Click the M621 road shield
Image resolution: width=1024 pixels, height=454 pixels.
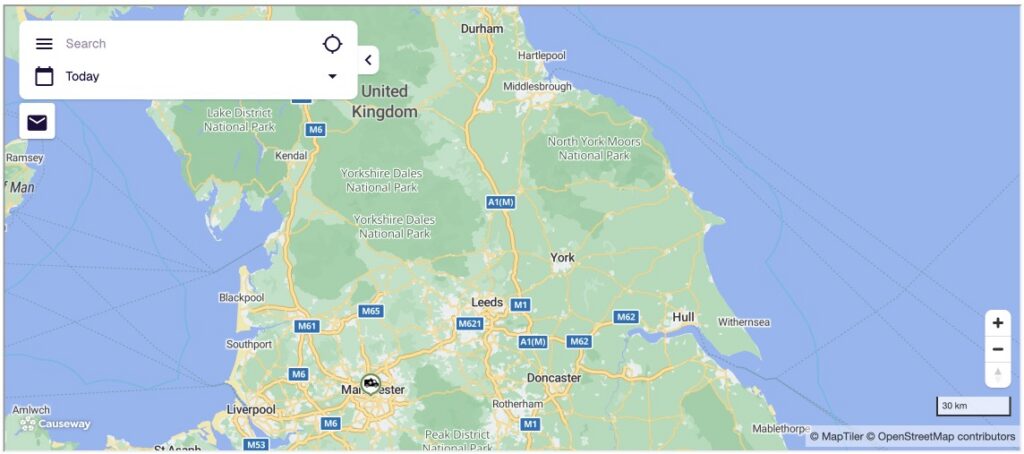(470, 324)
